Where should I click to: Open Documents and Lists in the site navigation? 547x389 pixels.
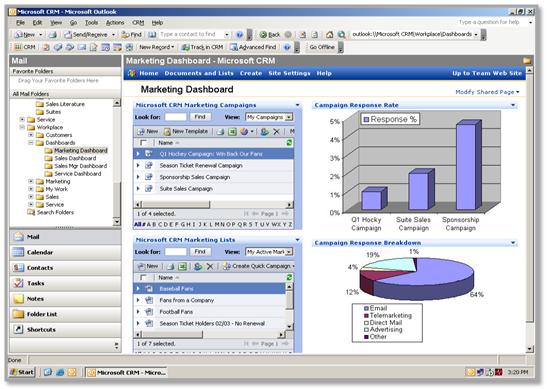[x=199, y=73]
